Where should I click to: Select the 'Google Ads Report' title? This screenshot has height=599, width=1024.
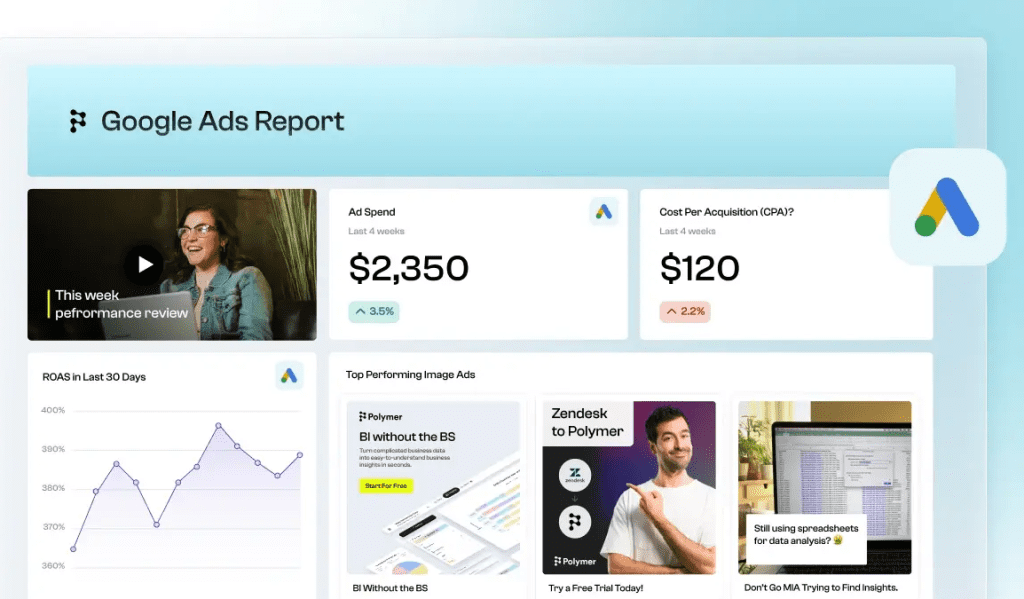click(x=223, y=121)
